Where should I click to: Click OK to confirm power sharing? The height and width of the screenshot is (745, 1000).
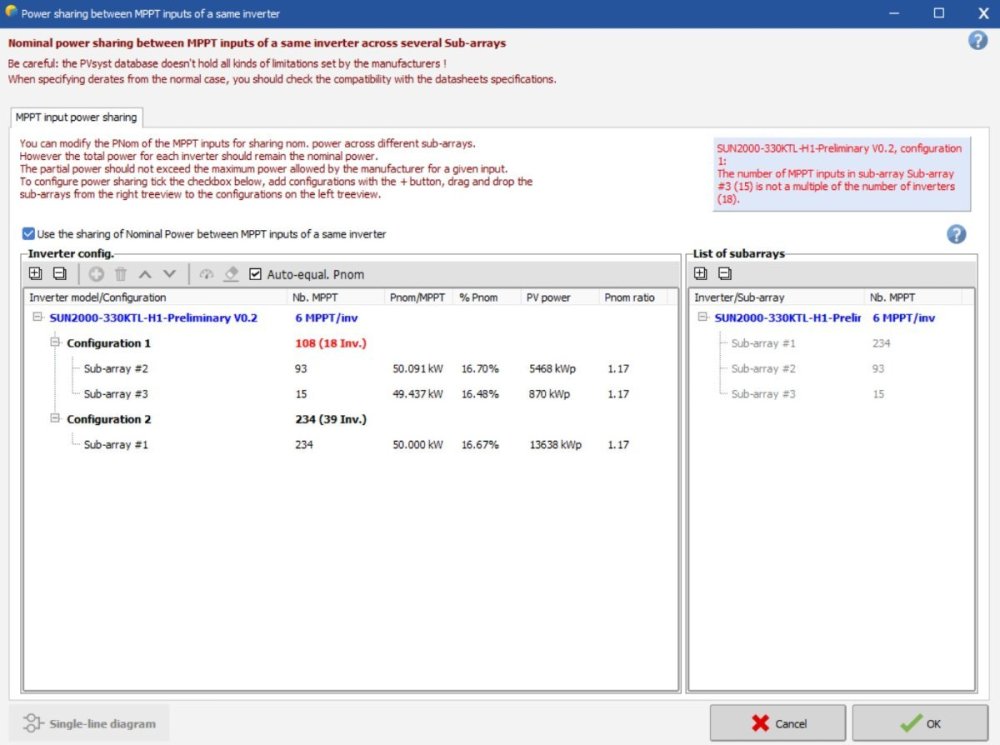click(x=919, y=723)
